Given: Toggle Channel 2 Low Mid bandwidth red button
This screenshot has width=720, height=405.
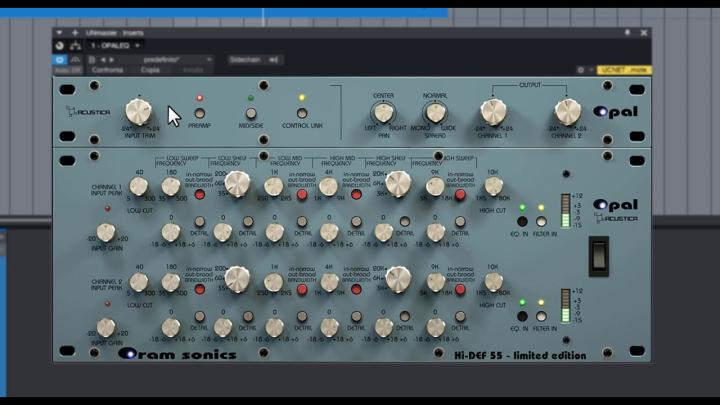Looking at the screenshot, I should click(302, 290).
